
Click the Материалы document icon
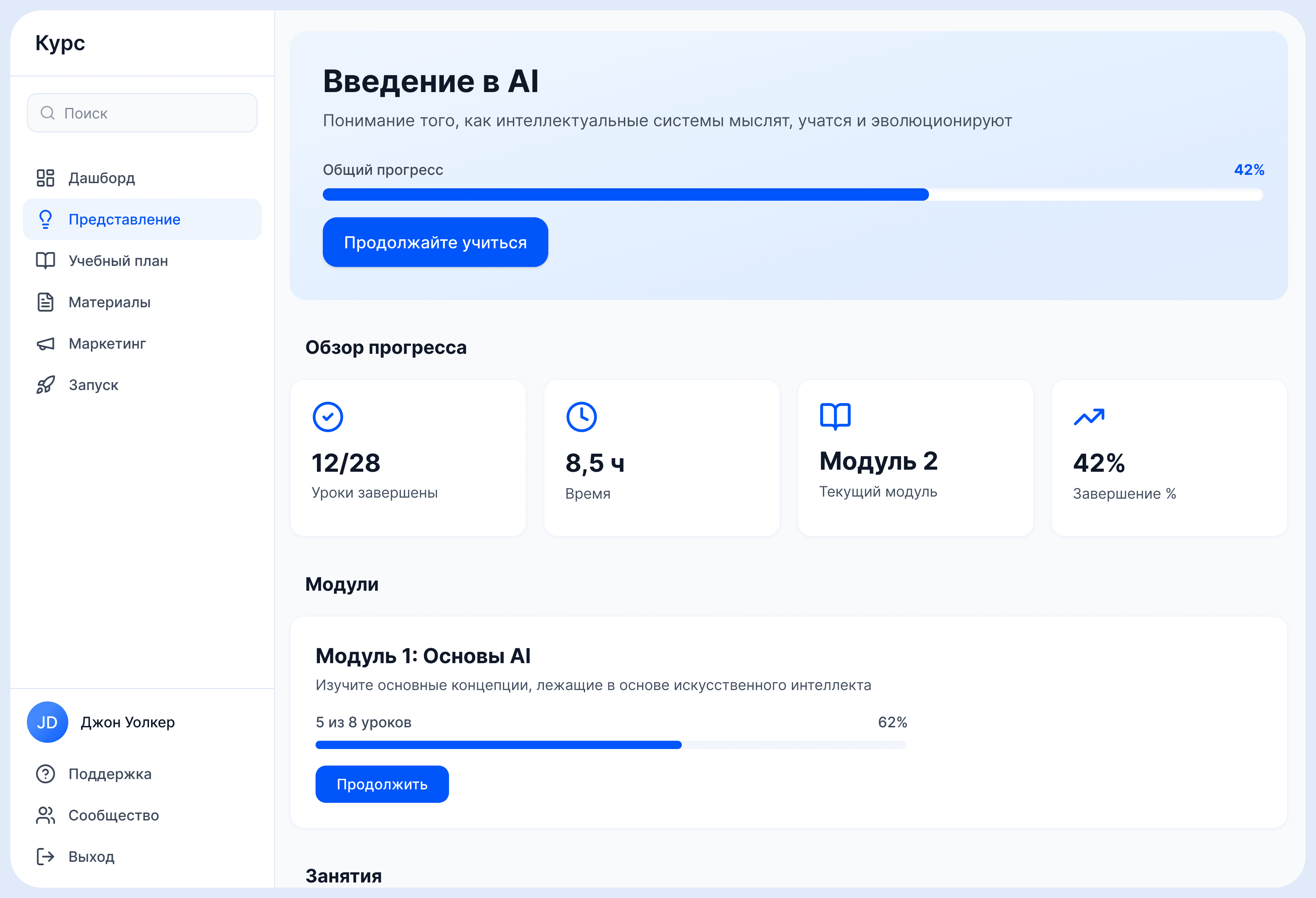click(x=45, y=302)
